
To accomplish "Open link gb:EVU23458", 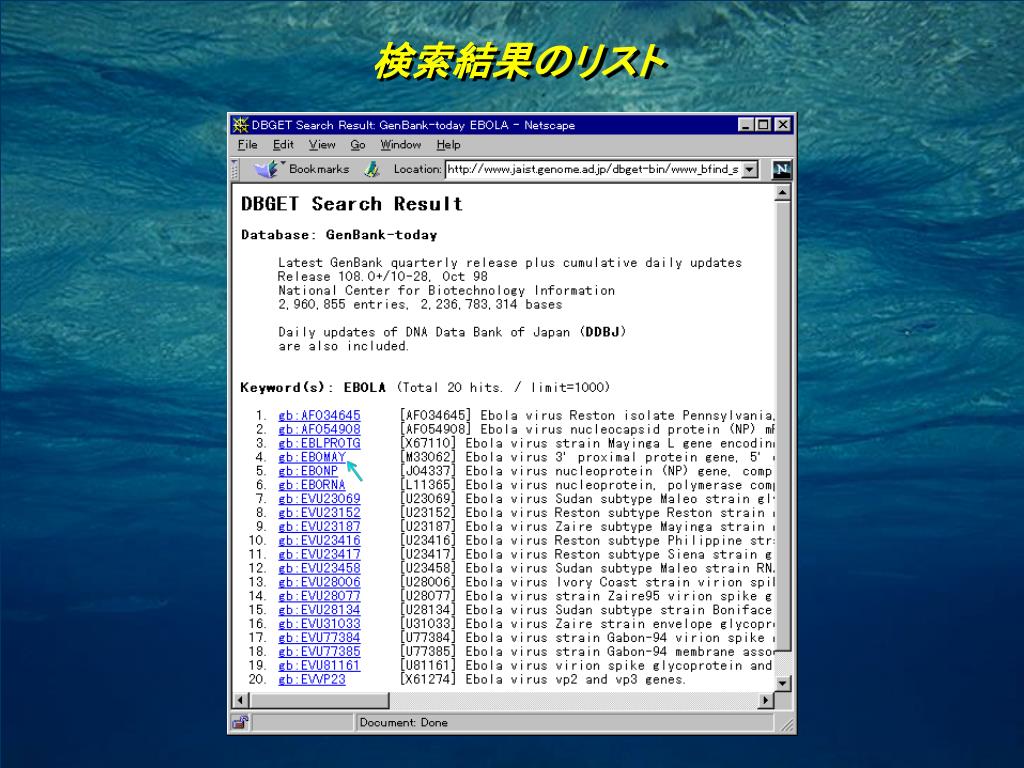I will pos(319,568).
